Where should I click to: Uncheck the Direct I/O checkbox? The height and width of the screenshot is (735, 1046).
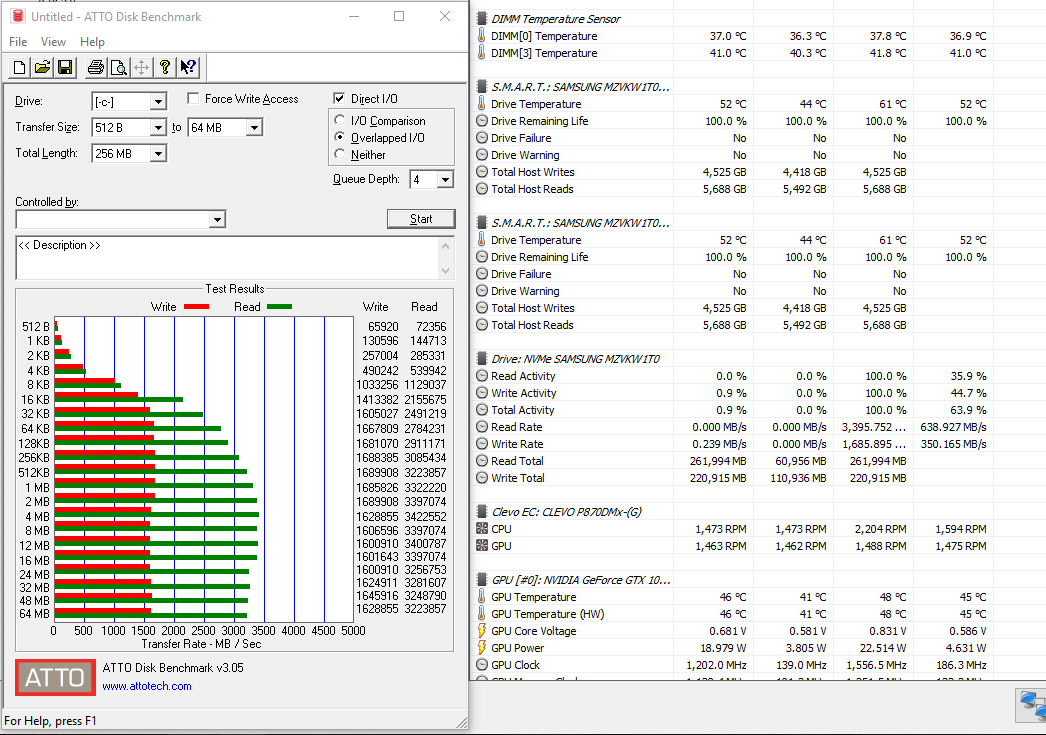pyautogui.click(x=340, y=99)
